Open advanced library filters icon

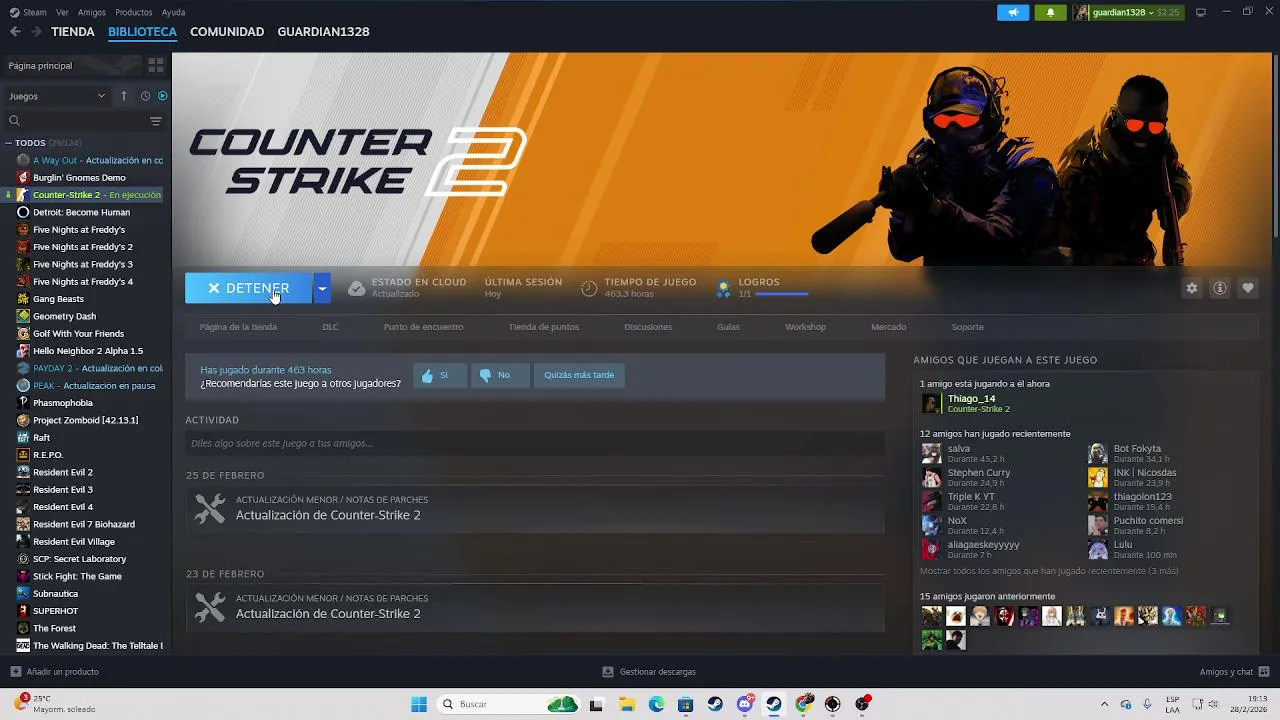click(x=156, y=121)
